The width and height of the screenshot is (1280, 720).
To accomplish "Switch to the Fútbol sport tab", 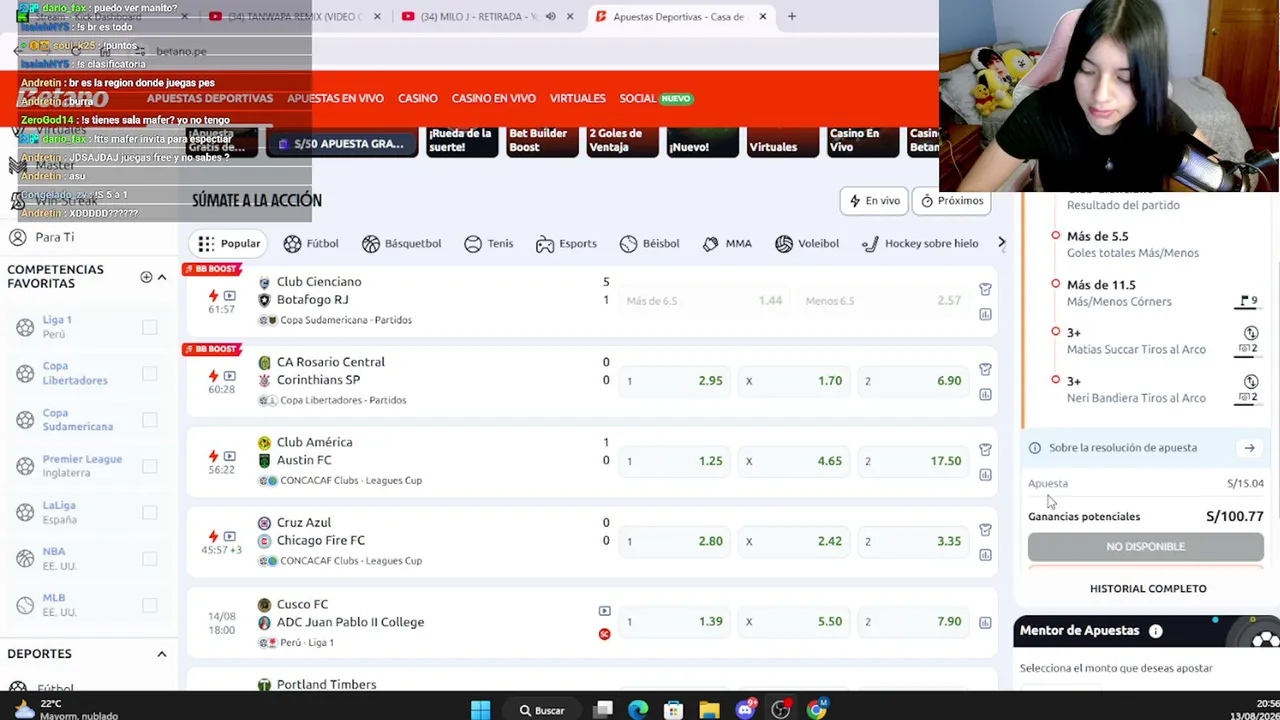I will coord(311,244).
